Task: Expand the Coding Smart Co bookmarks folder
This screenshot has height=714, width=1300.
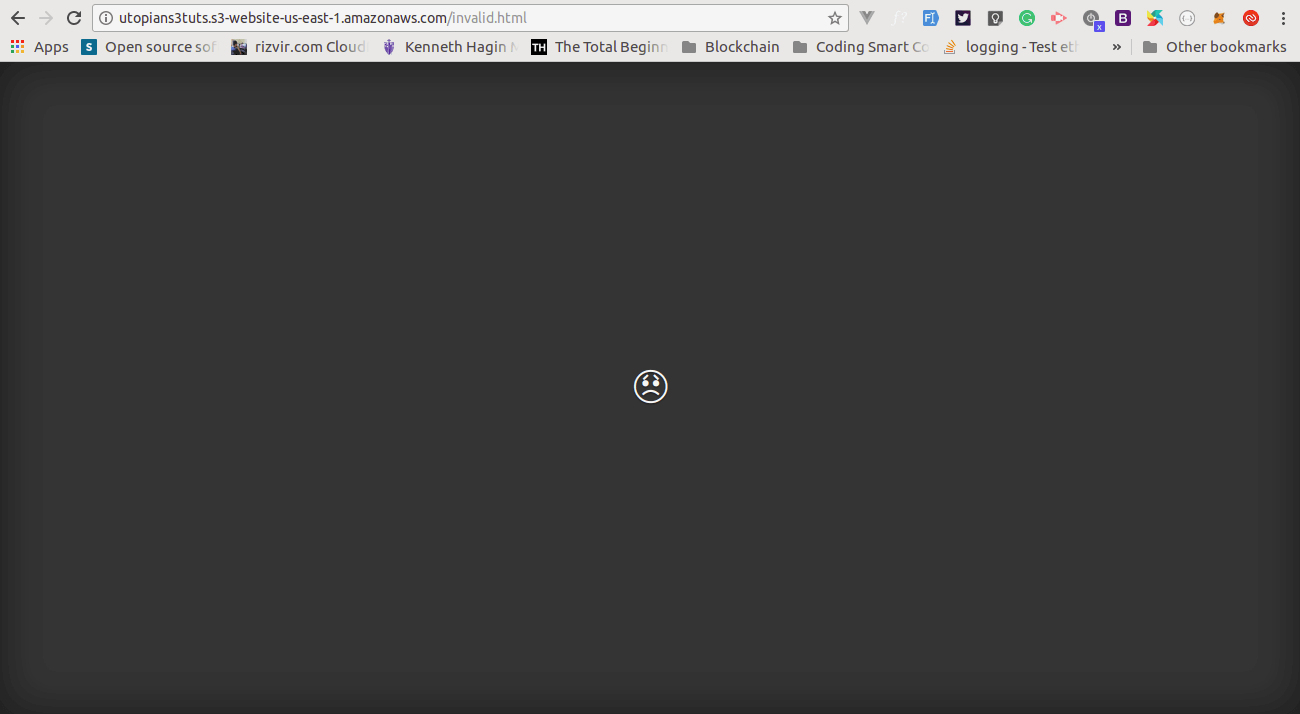Action: tap(861, 47)
